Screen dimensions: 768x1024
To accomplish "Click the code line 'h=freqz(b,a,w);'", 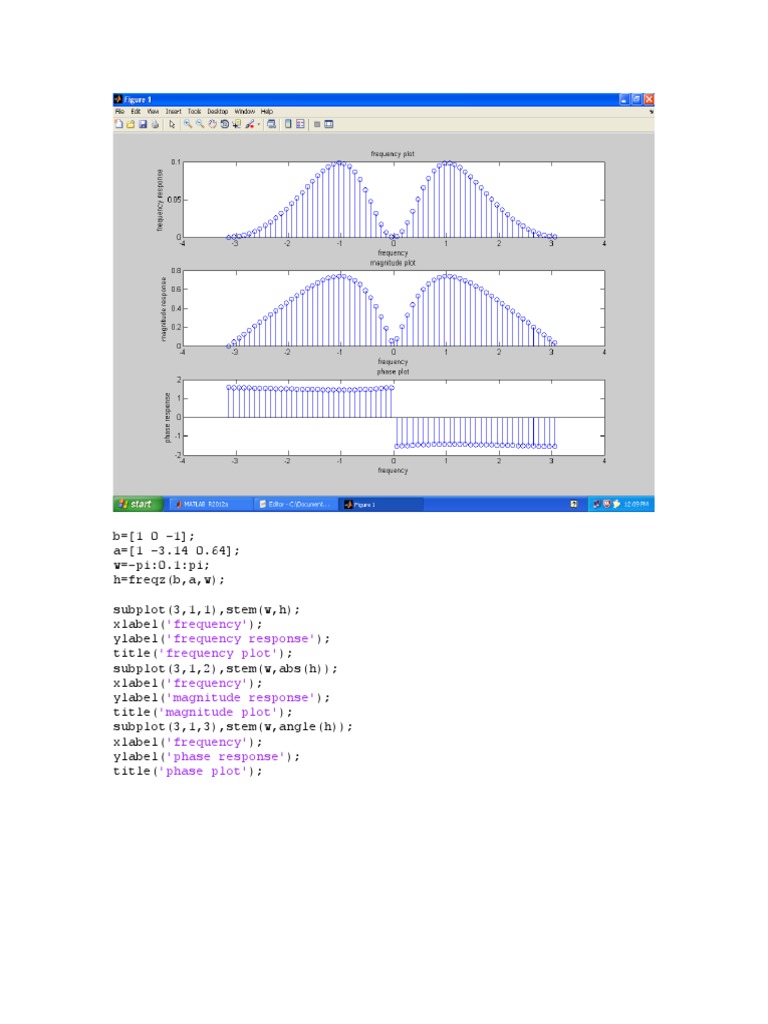I will (168, 580).
